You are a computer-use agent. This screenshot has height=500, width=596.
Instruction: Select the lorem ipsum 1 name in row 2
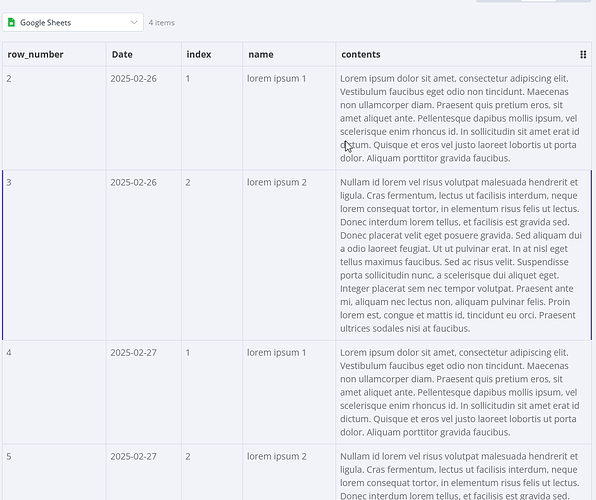coord(276,79)
